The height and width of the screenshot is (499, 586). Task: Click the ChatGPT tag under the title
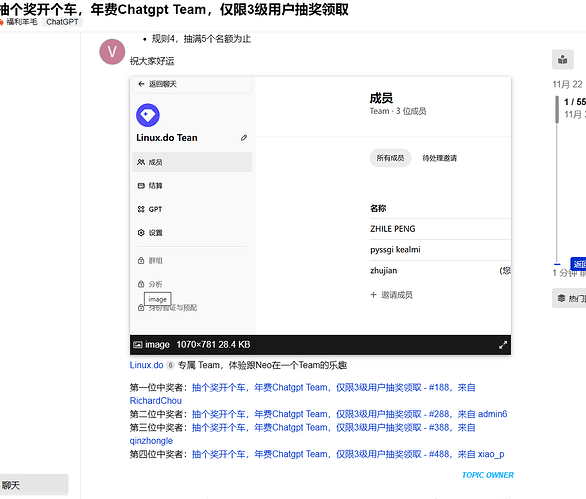[x=62, y=22]
